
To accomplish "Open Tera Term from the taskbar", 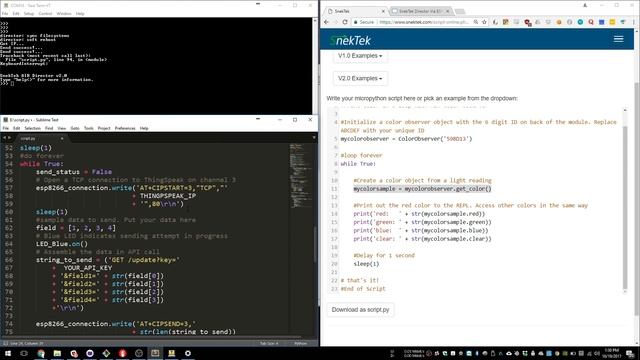I will tap(171, 353).
